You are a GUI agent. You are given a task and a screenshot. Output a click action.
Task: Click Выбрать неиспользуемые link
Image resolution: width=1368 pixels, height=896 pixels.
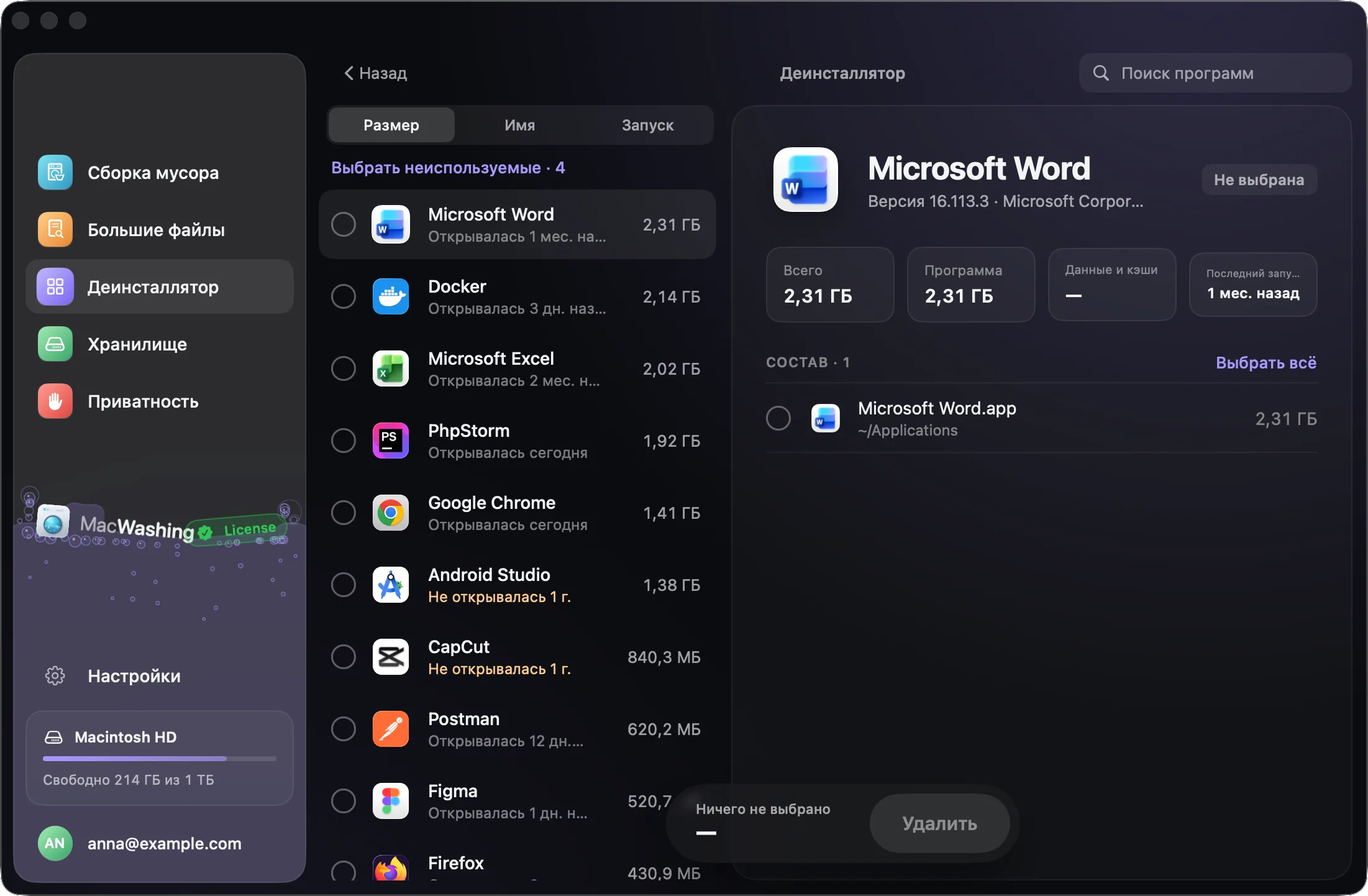coord(448,168)
